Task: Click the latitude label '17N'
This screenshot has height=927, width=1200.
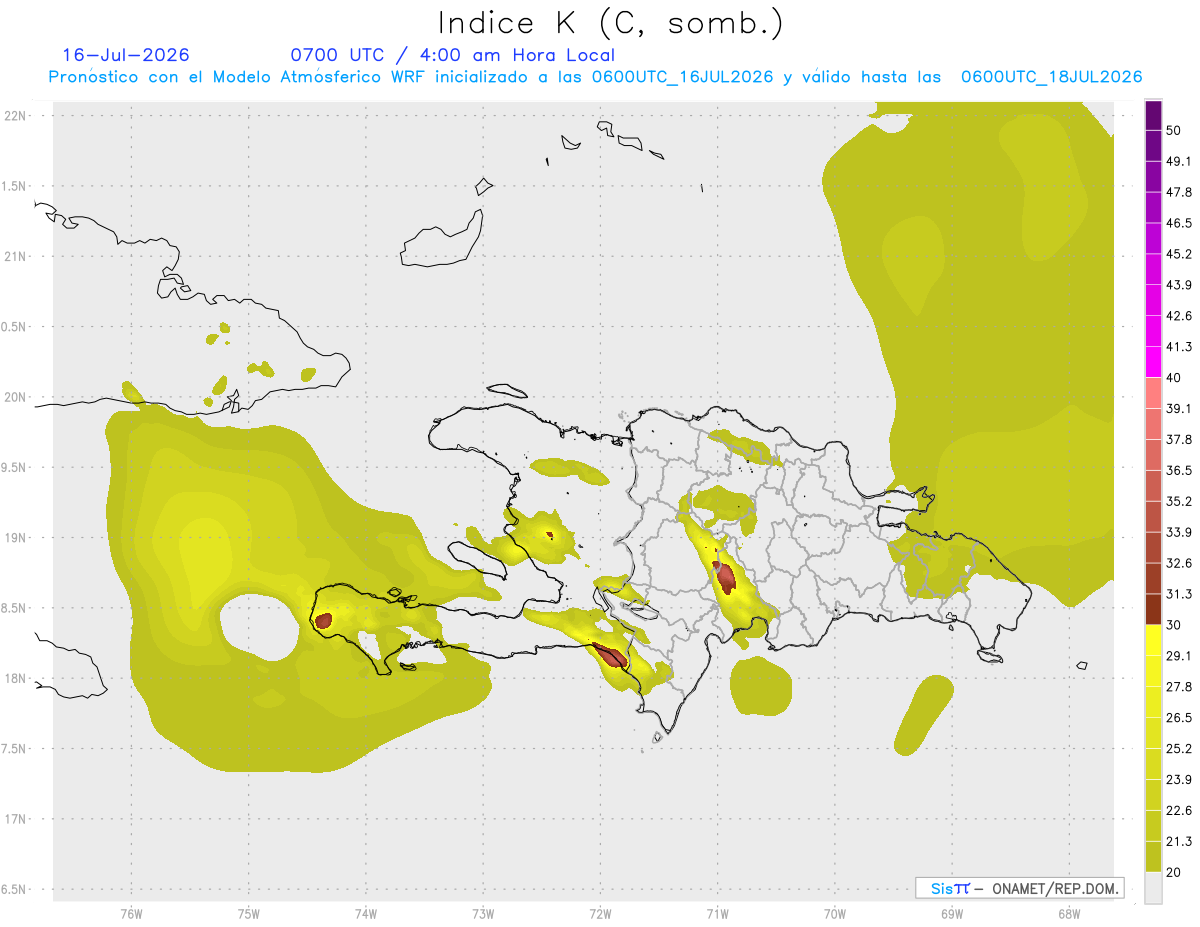Action: tap(15, 819)
